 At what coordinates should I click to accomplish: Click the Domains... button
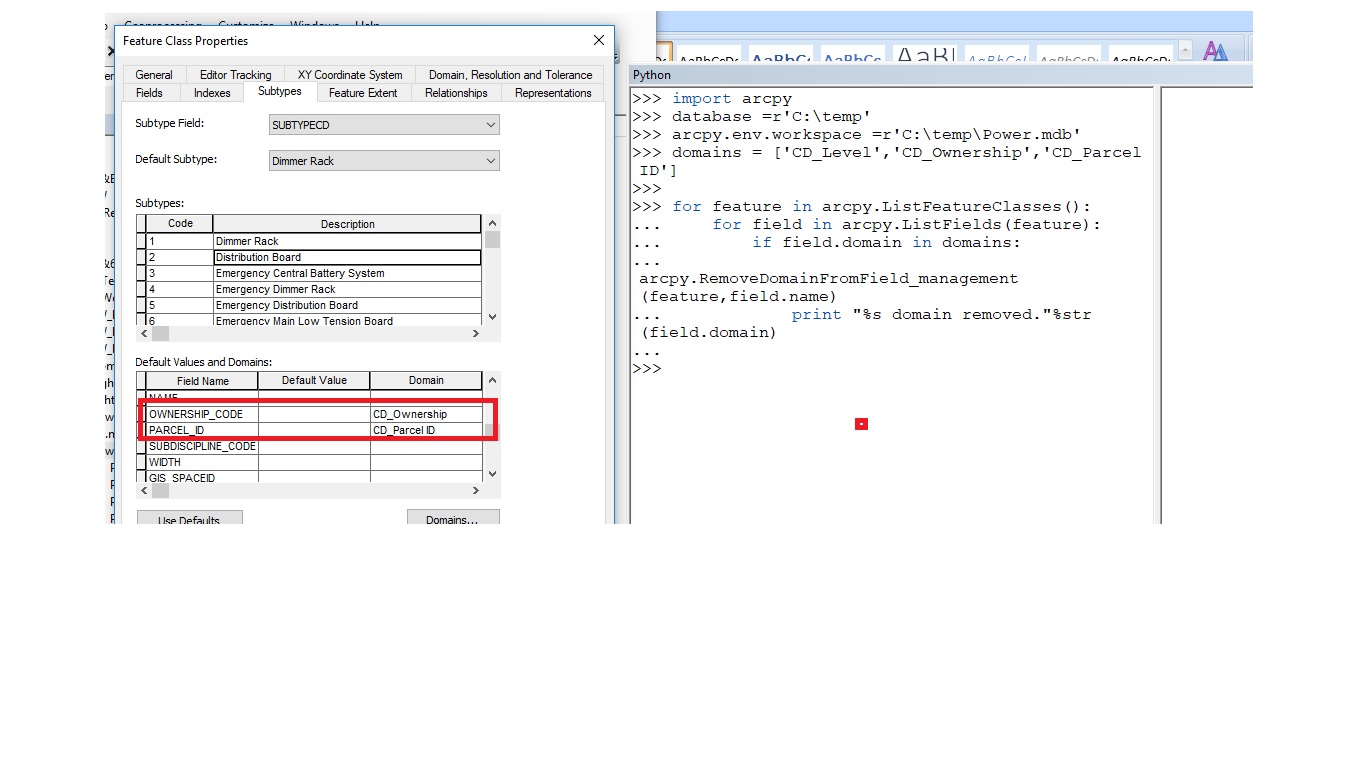[453, 519]
